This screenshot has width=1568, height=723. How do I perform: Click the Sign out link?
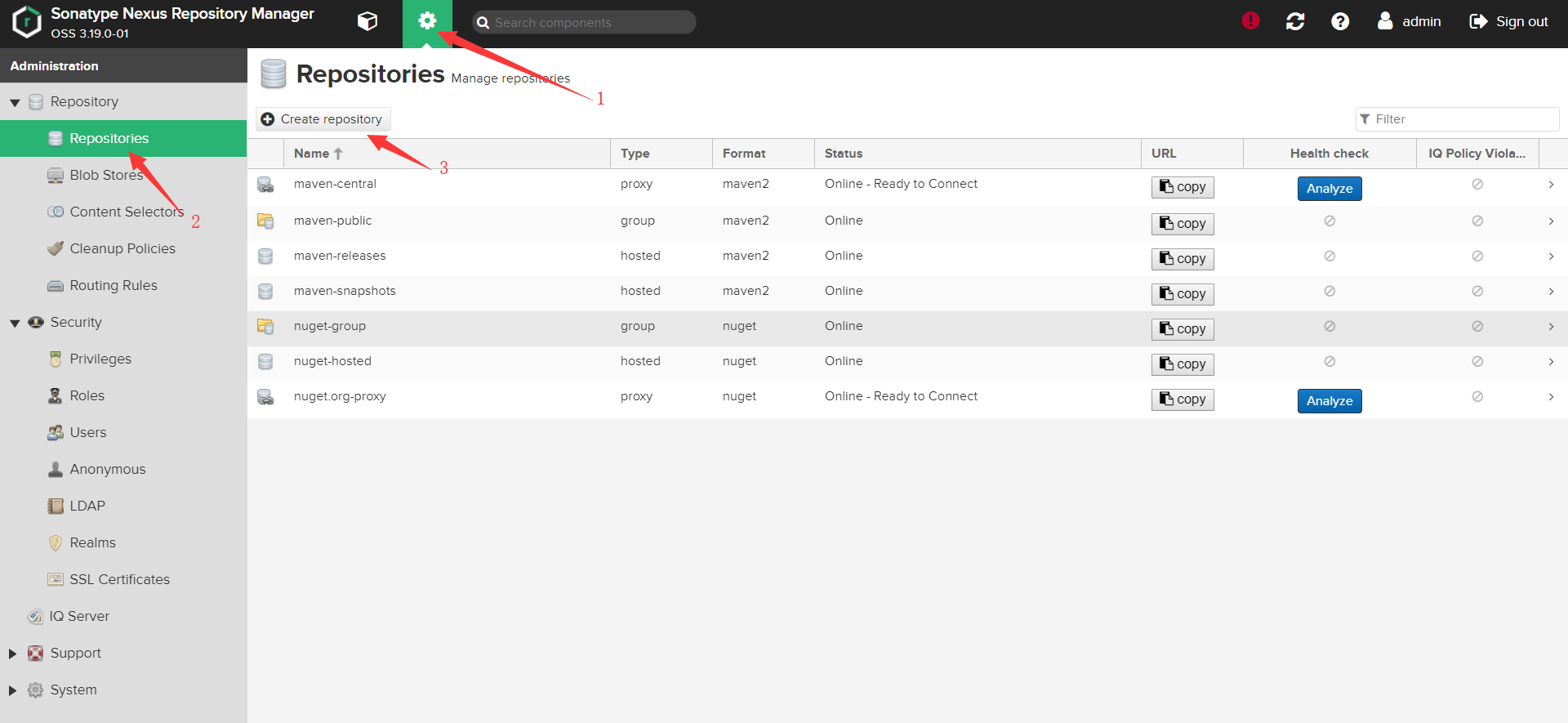(x=1508, y=22)
